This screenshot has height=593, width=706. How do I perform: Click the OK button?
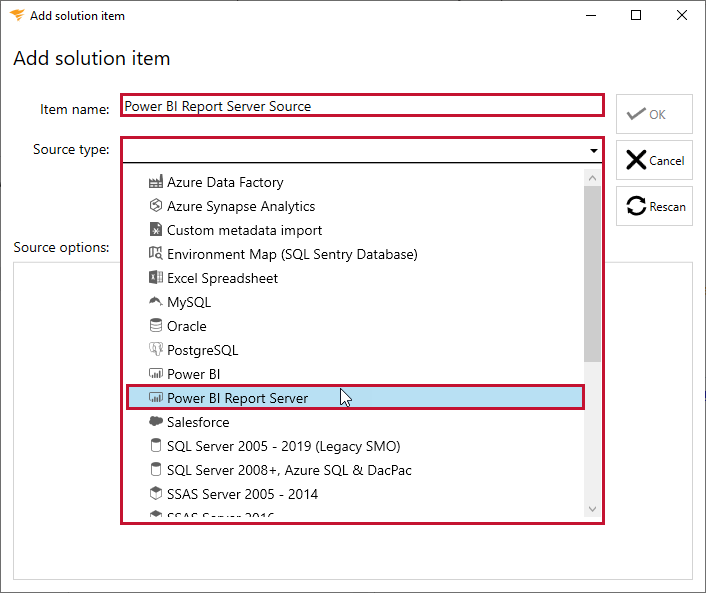click(x=654, y=114)
